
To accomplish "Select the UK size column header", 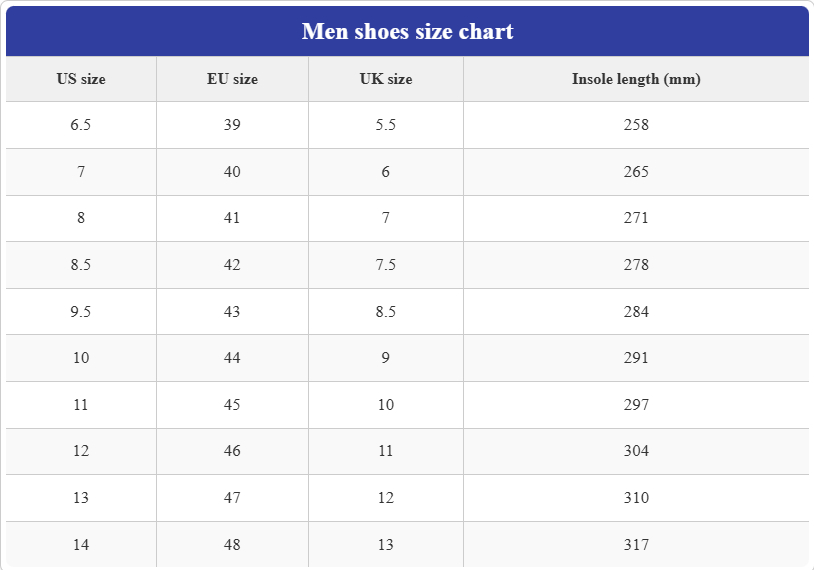I will 386,79.
